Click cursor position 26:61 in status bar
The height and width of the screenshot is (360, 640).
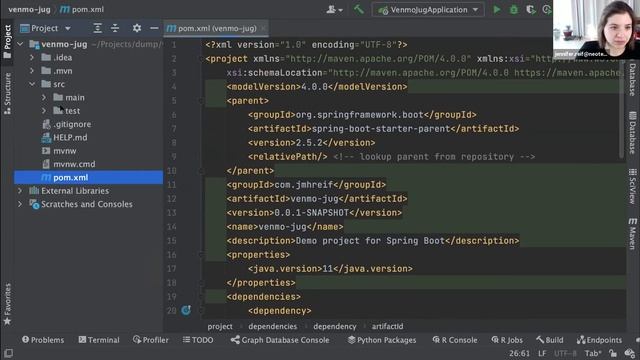pos(519,353)
